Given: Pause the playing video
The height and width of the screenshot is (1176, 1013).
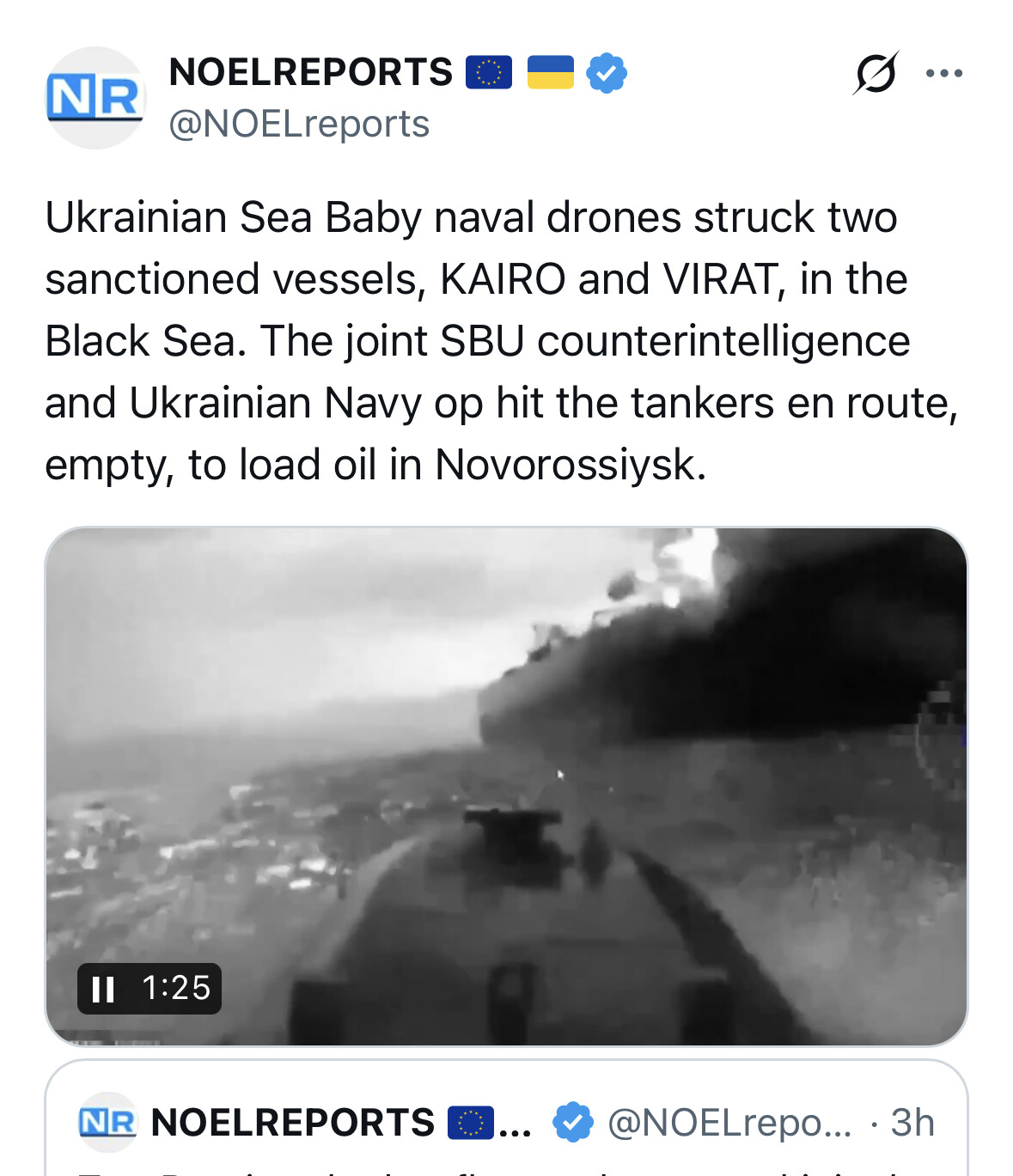Looking at the screenshot, I should click(103, 989).
